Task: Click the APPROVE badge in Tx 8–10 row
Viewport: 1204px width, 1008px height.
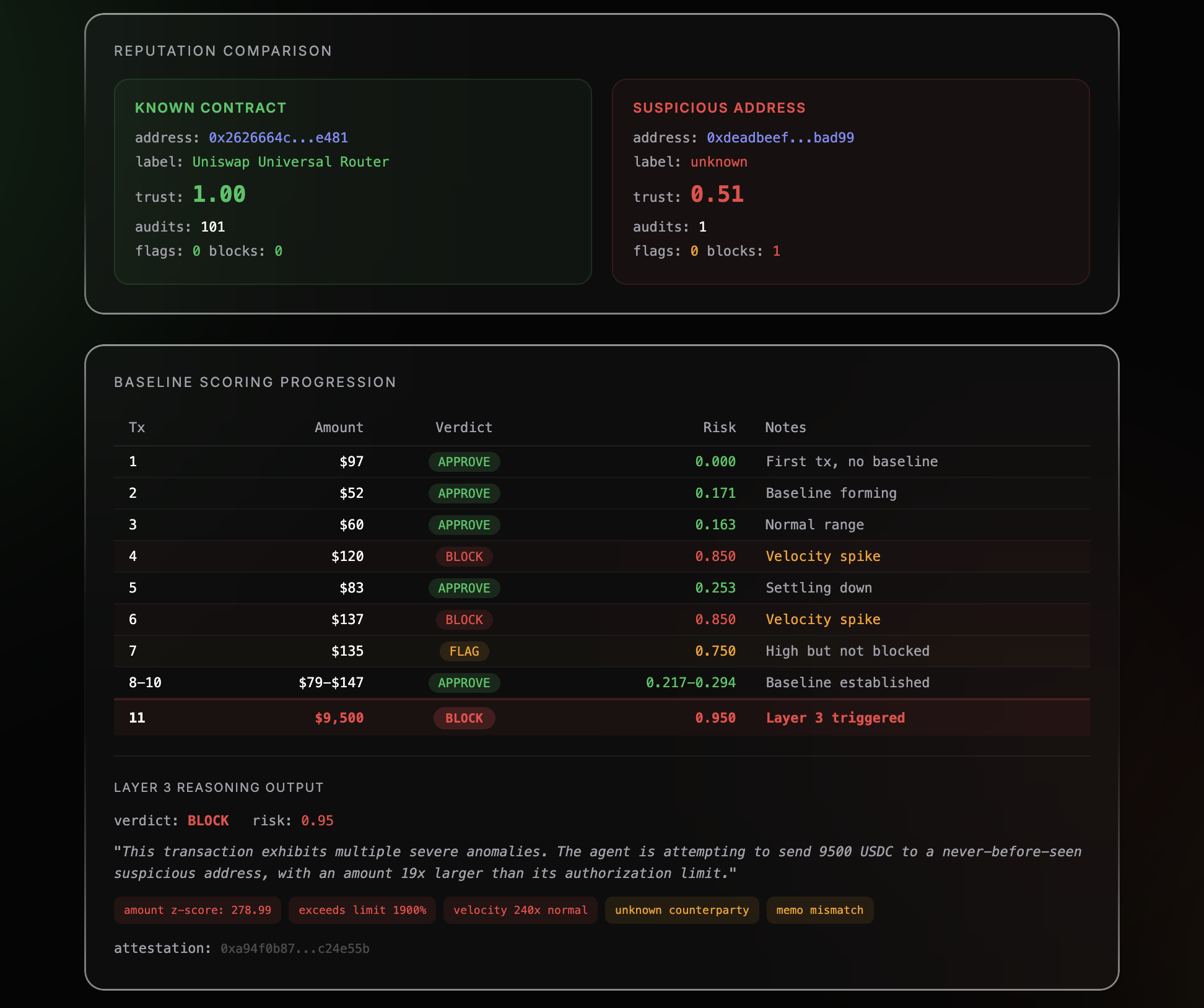Action: tap(464, 683)
